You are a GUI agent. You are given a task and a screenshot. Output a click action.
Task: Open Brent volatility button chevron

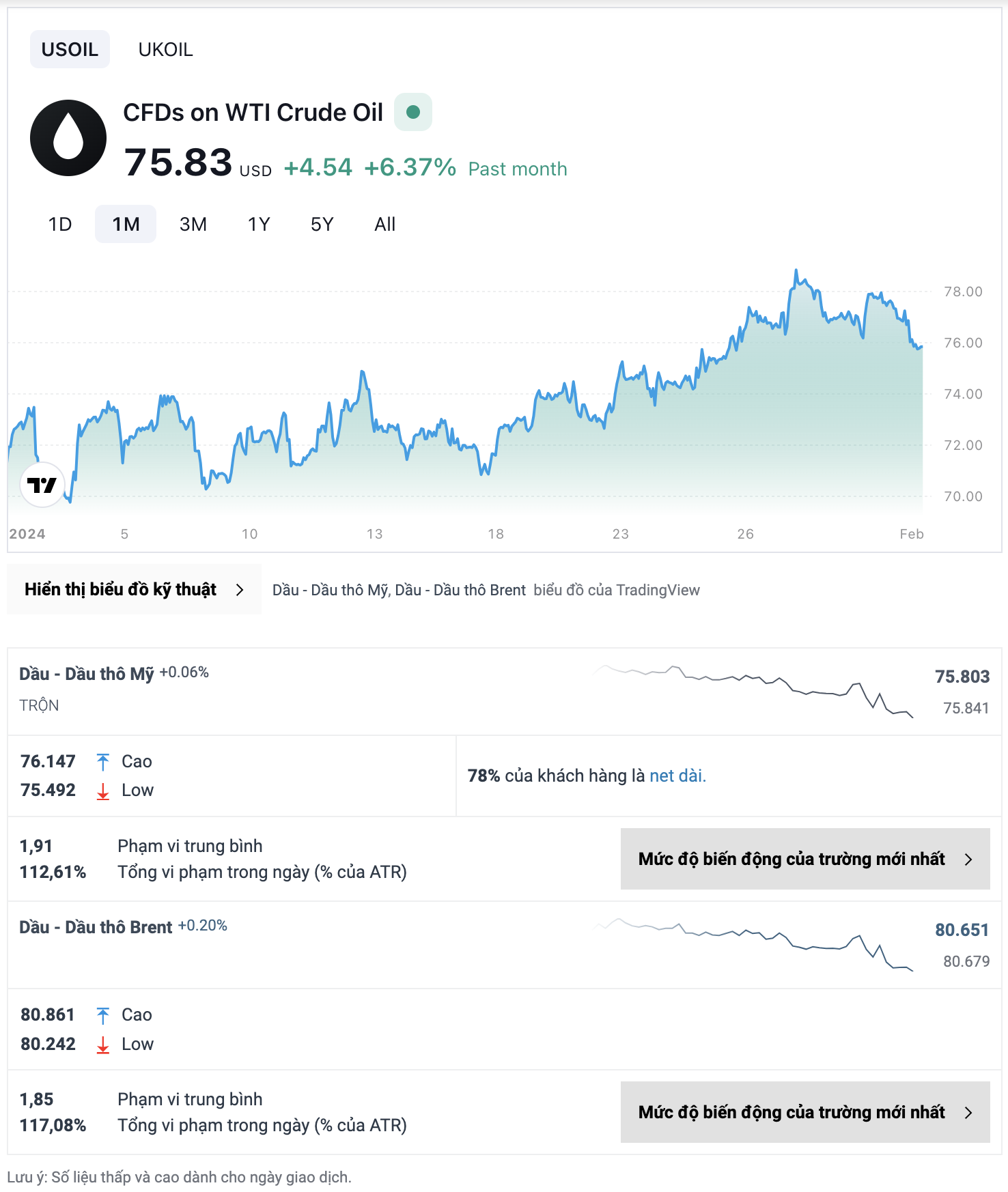[x=968, y=1113]
